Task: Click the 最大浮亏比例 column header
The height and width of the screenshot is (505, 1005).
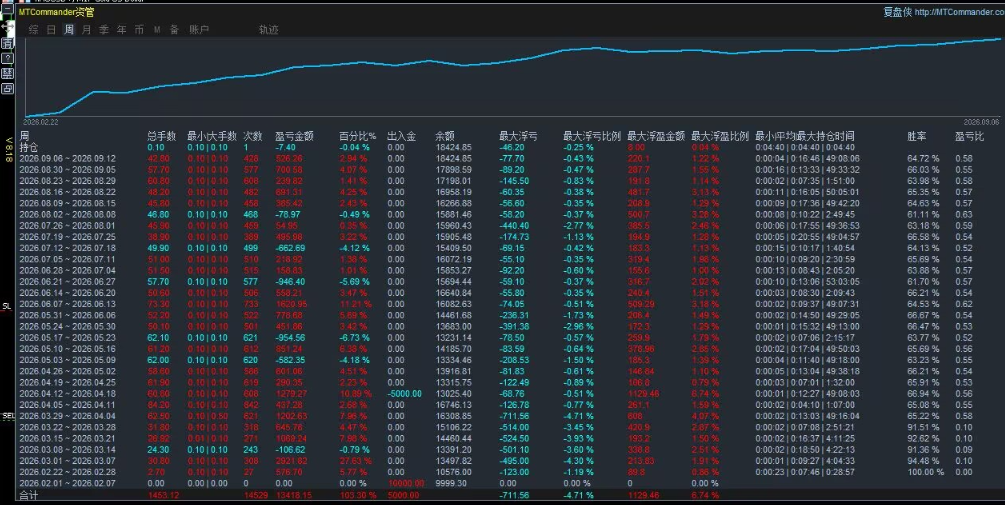Action: pyautogui.click(x=592, y=136)
